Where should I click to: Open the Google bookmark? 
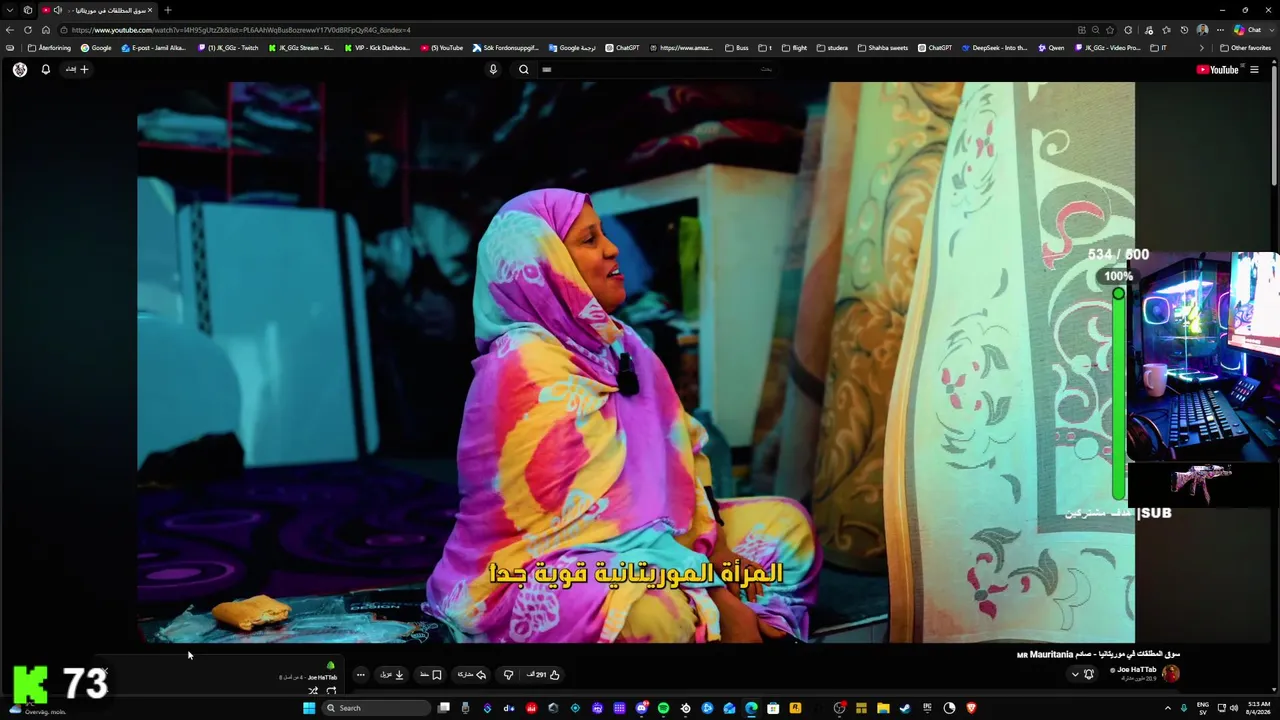(96, 48)
